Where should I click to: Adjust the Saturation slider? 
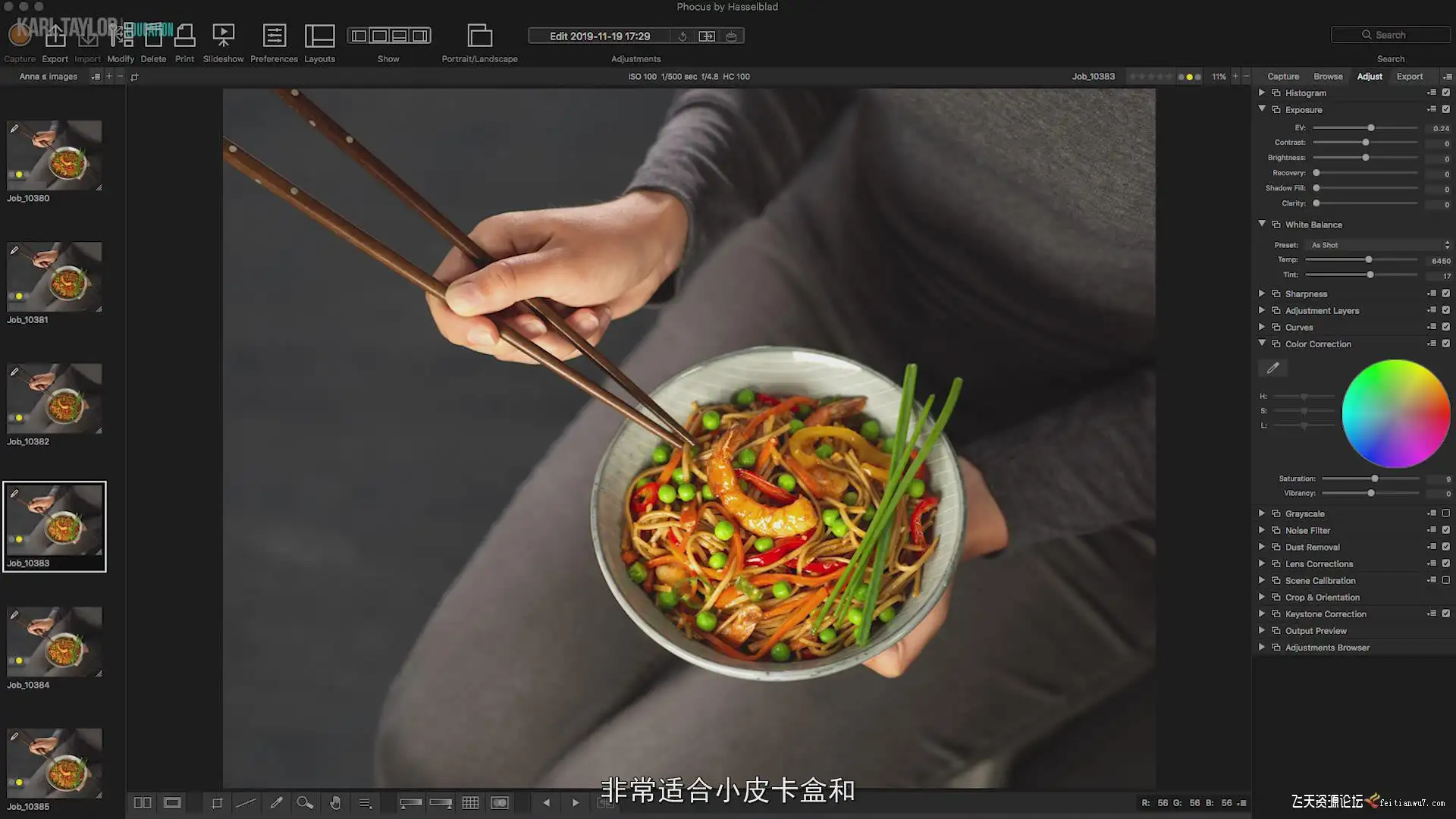pos(1374,479)
